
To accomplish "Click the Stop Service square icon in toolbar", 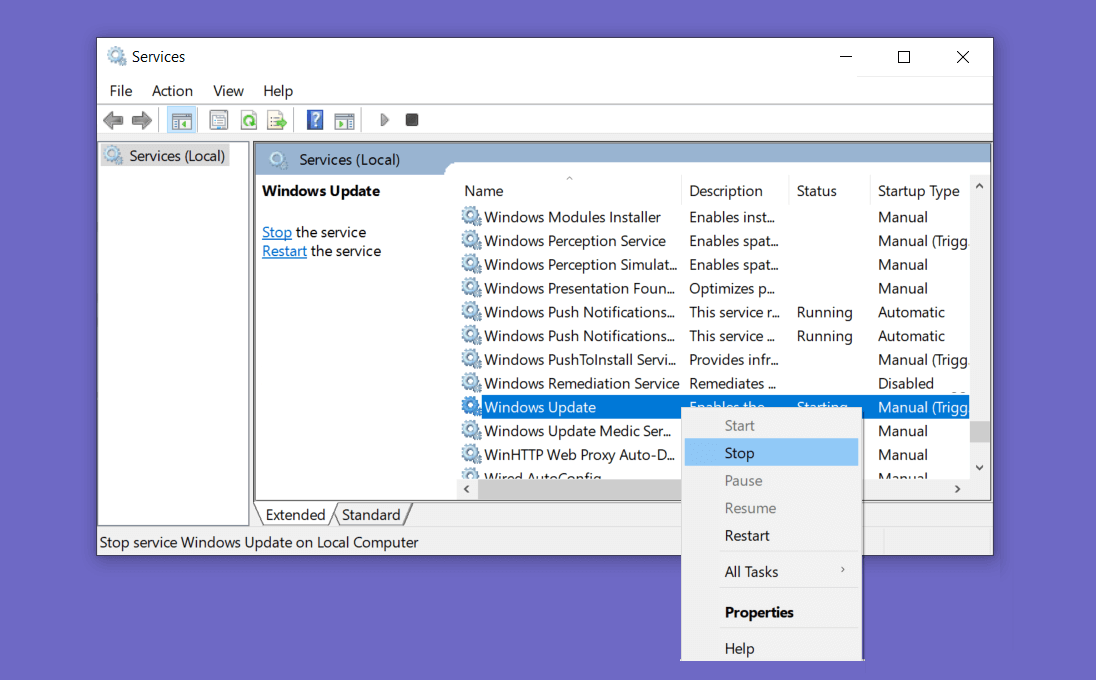I will [412, 120].
